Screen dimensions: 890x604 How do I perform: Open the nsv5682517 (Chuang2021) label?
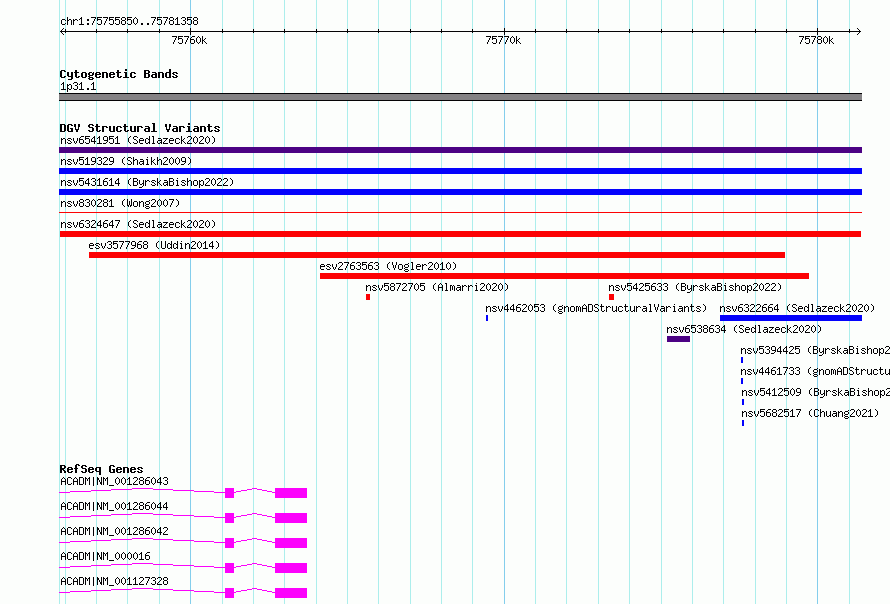click(x=810, y=413)
